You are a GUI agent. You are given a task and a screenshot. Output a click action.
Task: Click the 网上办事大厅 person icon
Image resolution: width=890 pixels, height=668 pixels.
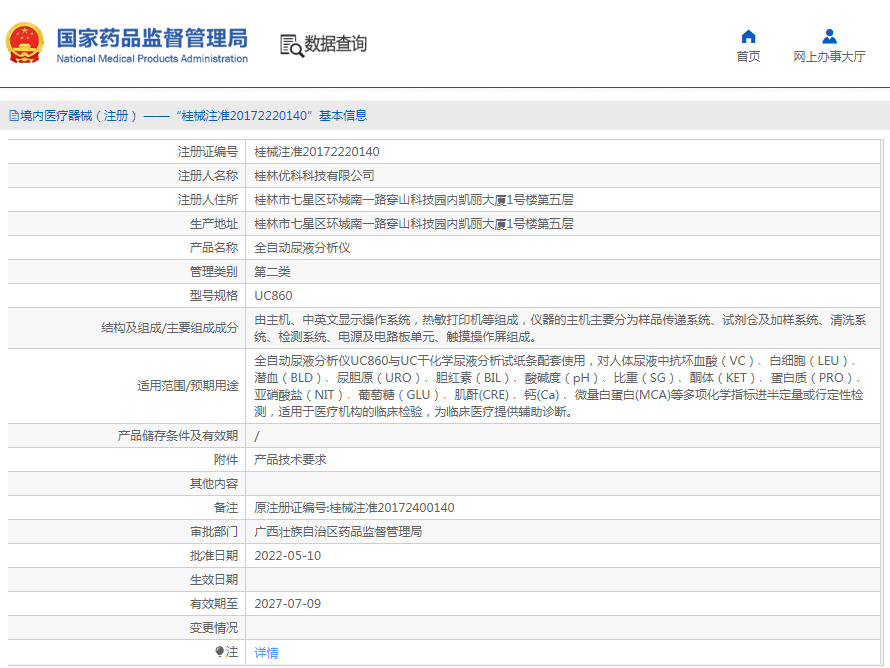click(x=828, y=37)
